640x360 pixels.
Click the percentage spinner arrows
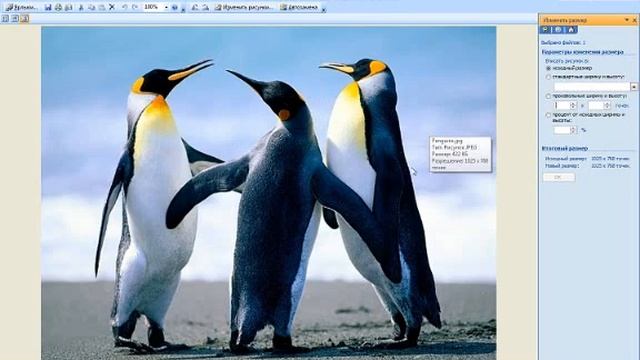click(573, 130)
